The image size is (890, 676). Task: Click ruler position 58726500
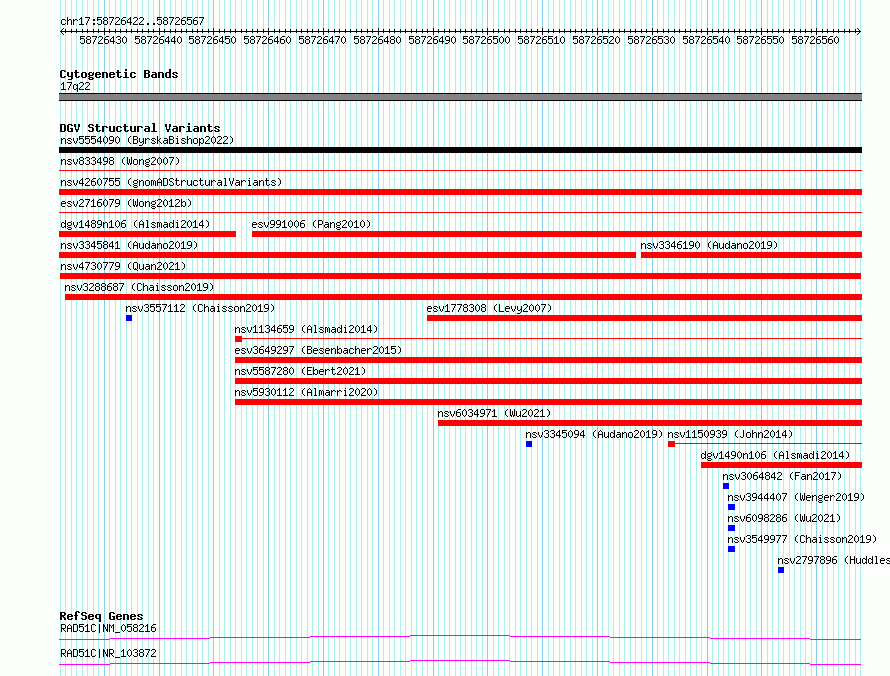click(x=486, y=40)
